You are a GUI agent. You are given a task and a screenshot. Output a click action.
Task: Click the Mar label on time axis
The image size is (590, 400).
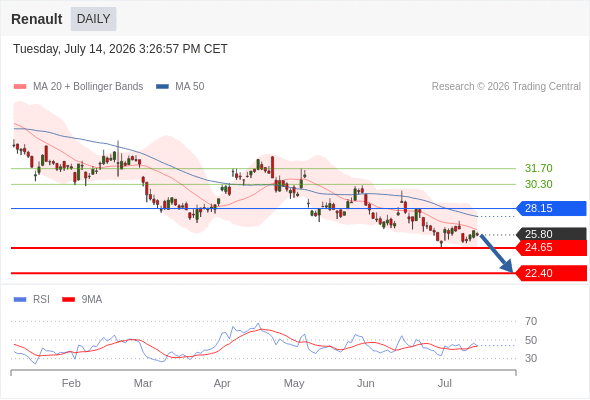pos(143,383)
